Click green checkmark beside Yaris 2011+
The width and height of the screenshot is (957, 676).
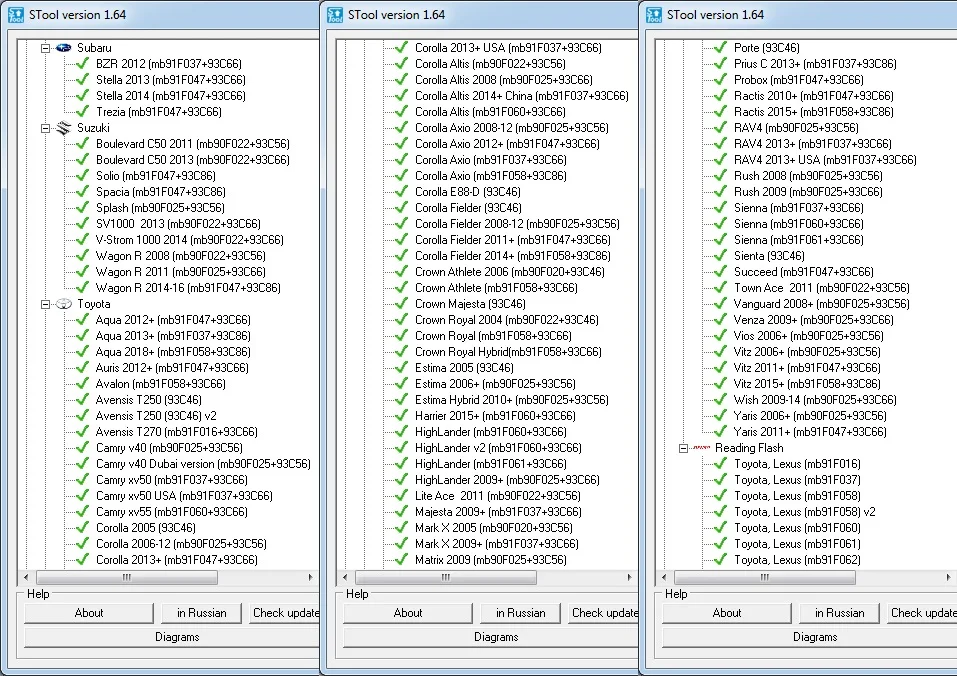[720, 431]
